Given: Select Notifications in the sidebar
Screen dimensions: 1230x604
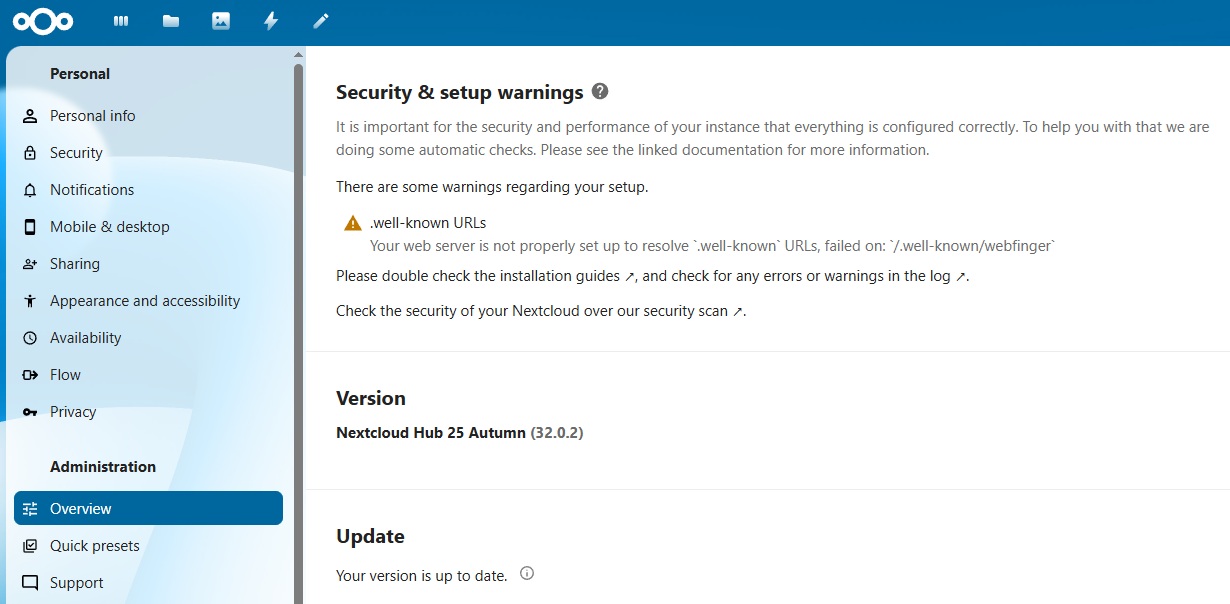Looking at the screenshot, I should click(x=92, y=190).
